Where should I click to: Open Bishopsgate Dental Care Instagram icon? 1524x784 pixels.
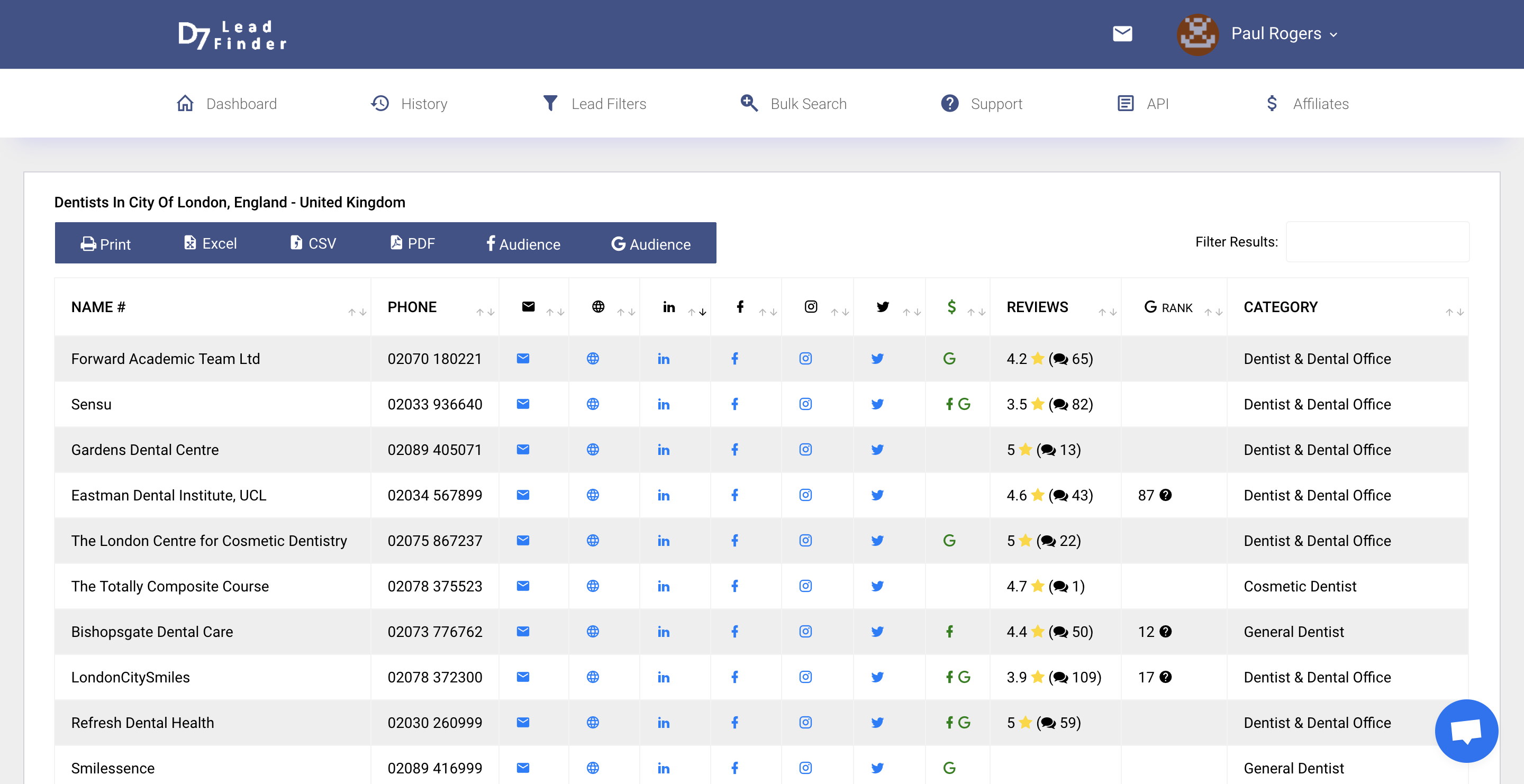pyautogui.click(x=805, y=632)
